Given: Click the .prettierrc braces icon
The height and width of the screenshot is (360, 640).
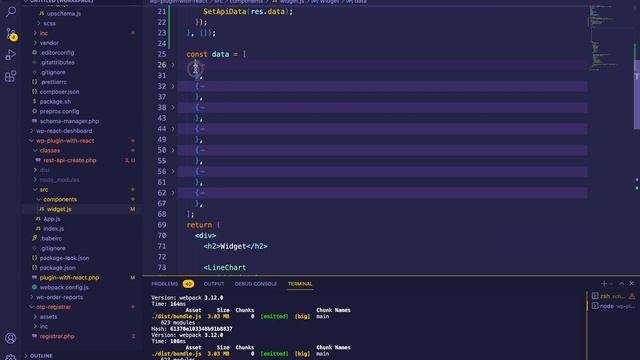Looking at the screenshot, I should point(34,82).
